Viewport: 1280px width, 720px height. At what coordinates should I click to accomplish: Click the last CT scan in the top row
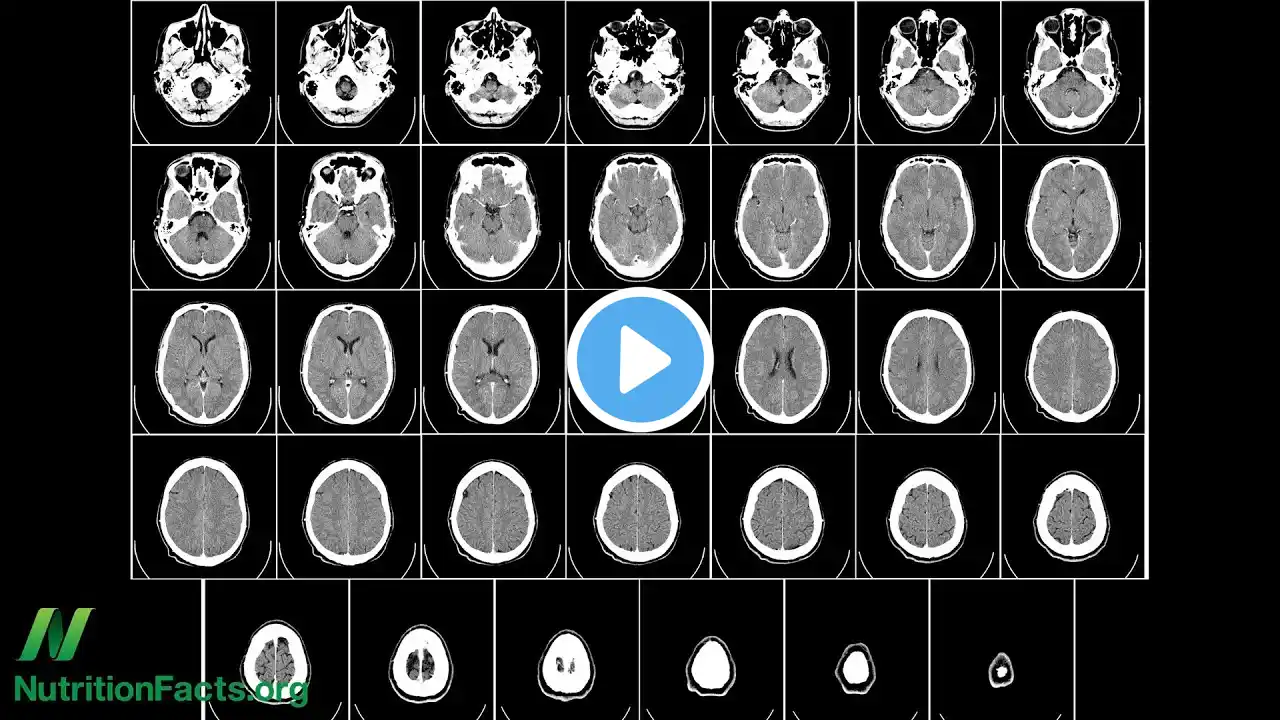point(1073,72)
